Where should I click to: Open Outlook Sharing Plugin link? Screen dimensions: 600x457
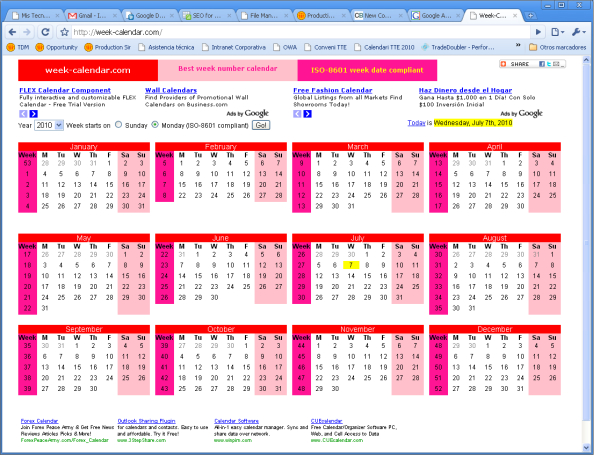point(147,421)
